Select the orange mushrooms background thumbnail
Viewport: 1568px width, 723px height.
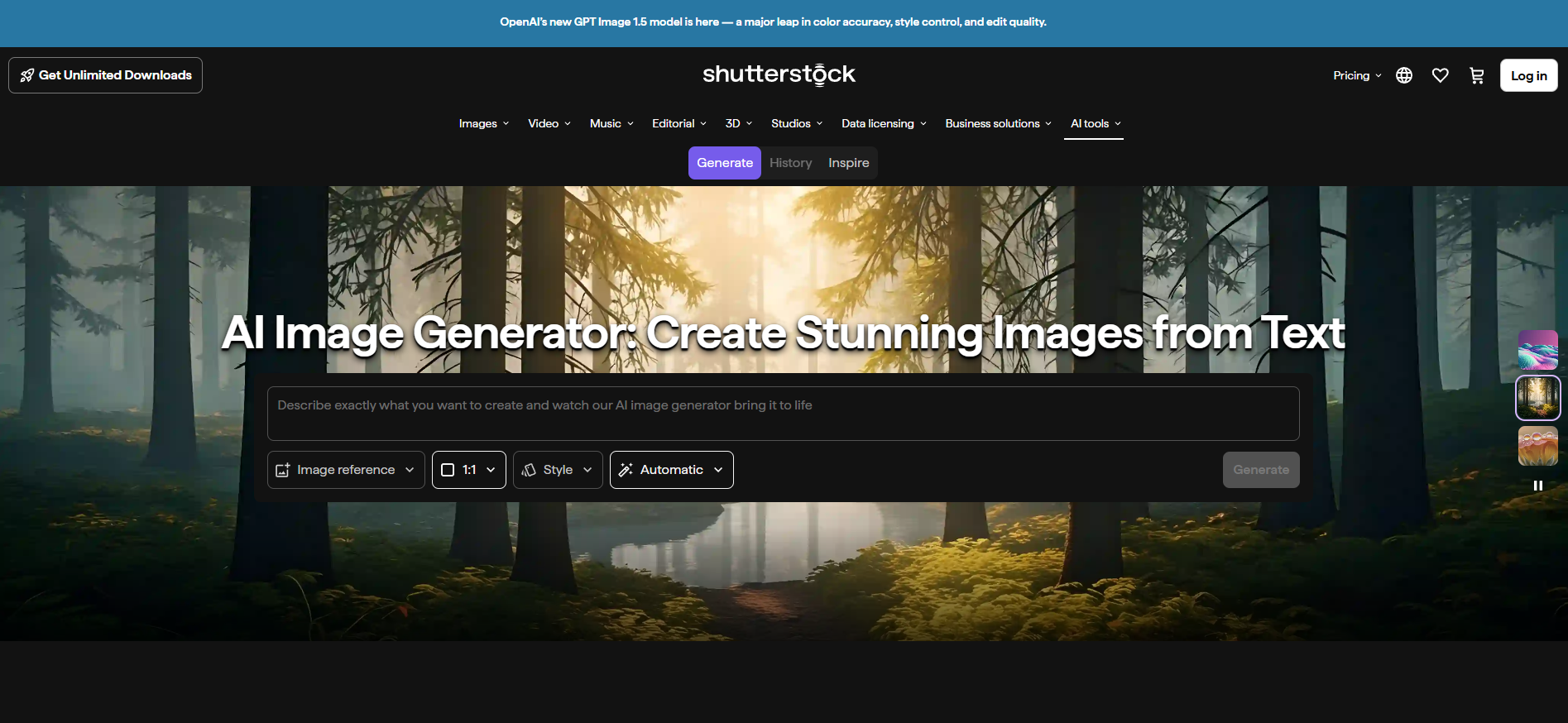1538,446
